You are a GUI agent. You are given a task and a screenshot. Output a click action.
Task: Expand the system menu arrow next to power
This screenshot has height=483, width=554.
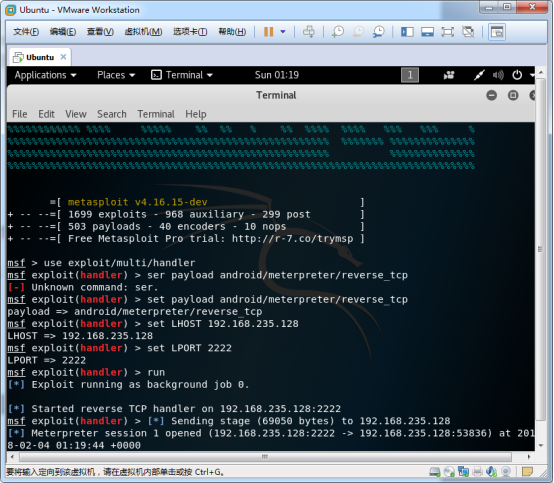[532, 75]
